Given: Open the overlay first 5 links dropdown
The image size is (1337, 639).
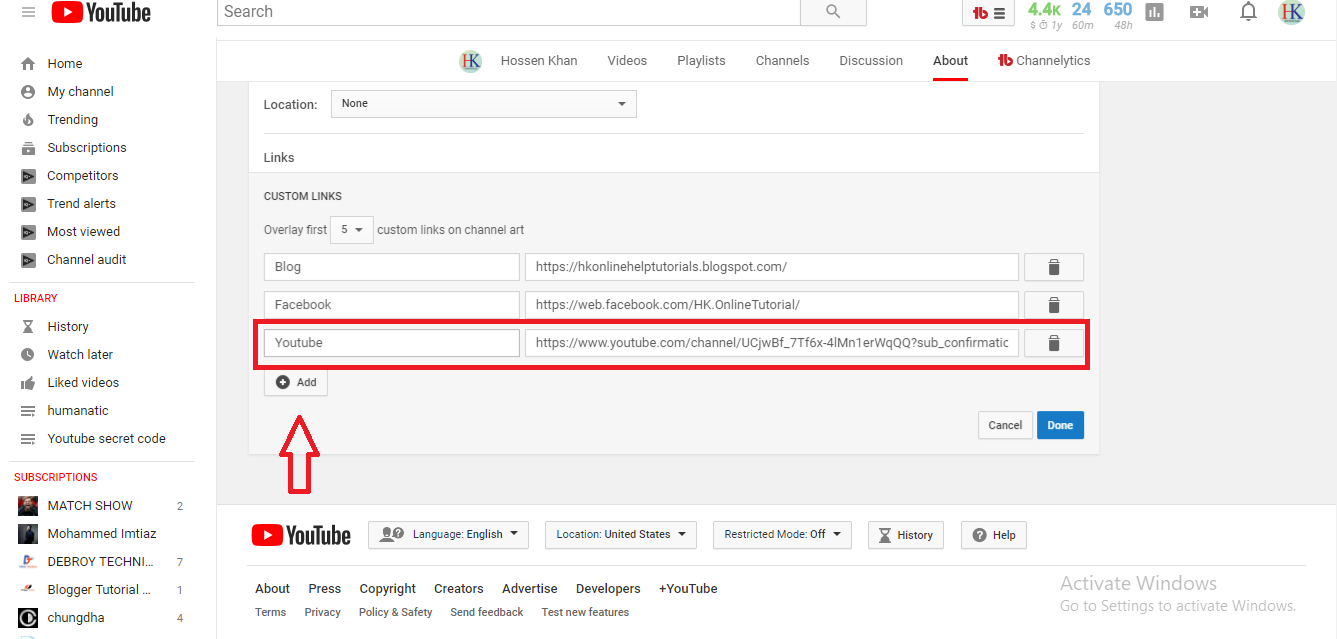Looking at the screenshot, I should click(x=352, y=229).
